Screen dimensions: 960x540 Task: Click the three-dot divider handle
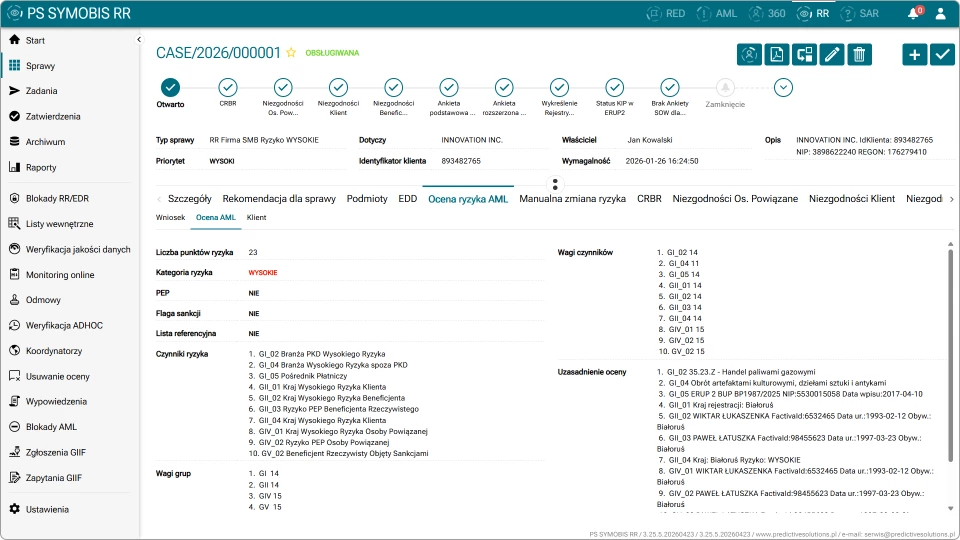[555, 184]
